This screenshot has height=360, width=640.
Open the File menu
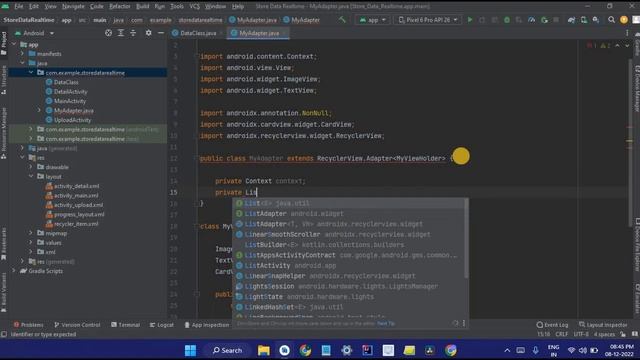pos(19,7)
